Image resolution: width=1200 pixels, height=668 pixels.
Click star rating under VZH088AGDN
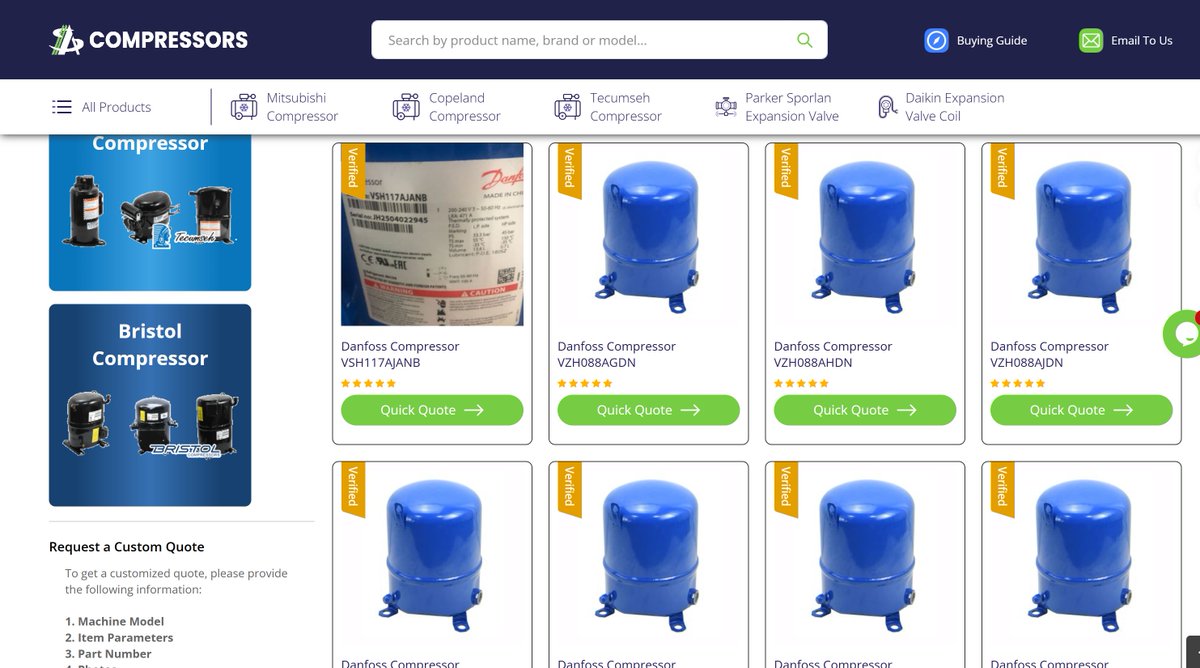tap(585, 383)
